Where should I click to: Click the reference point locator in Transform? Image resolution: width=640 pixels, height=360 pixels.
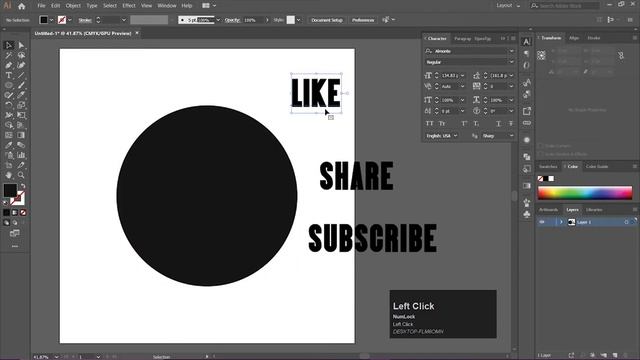point(541,56)
